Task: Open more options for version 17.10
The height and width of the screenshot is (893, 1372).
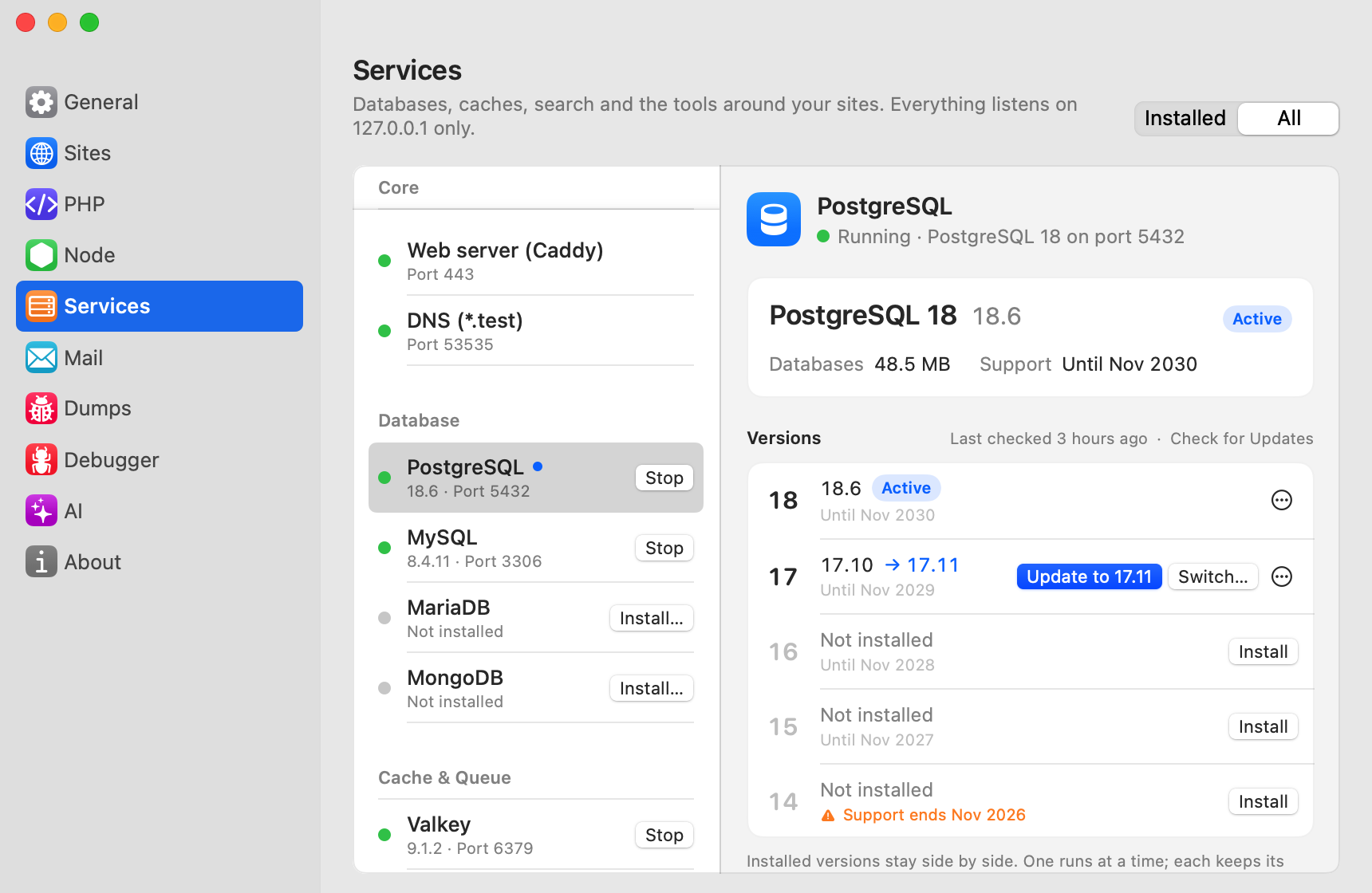Action: [1282, 576]
